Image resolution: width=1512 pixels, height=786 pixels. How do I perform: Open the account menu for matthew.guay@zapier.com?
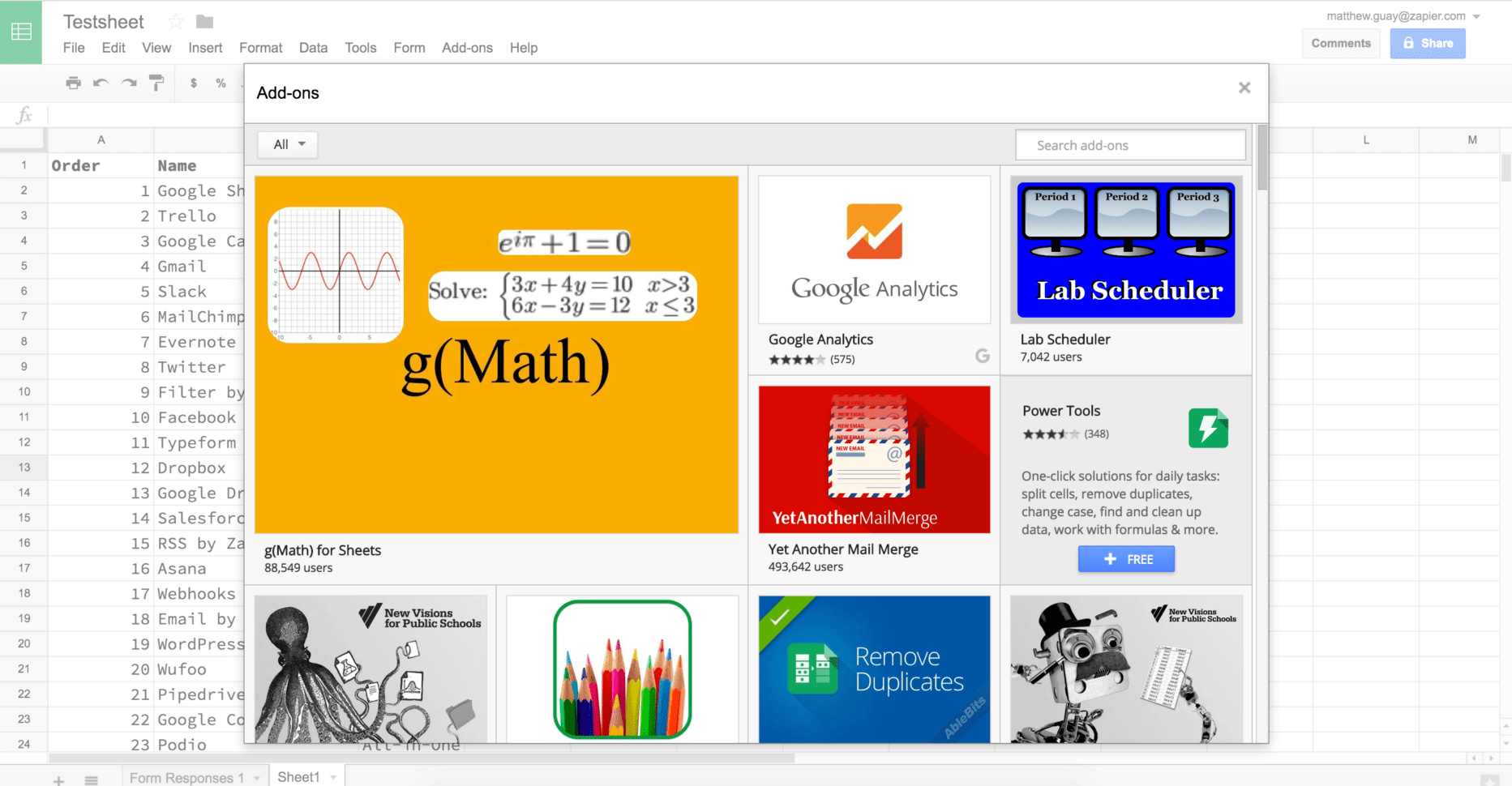1398,15
